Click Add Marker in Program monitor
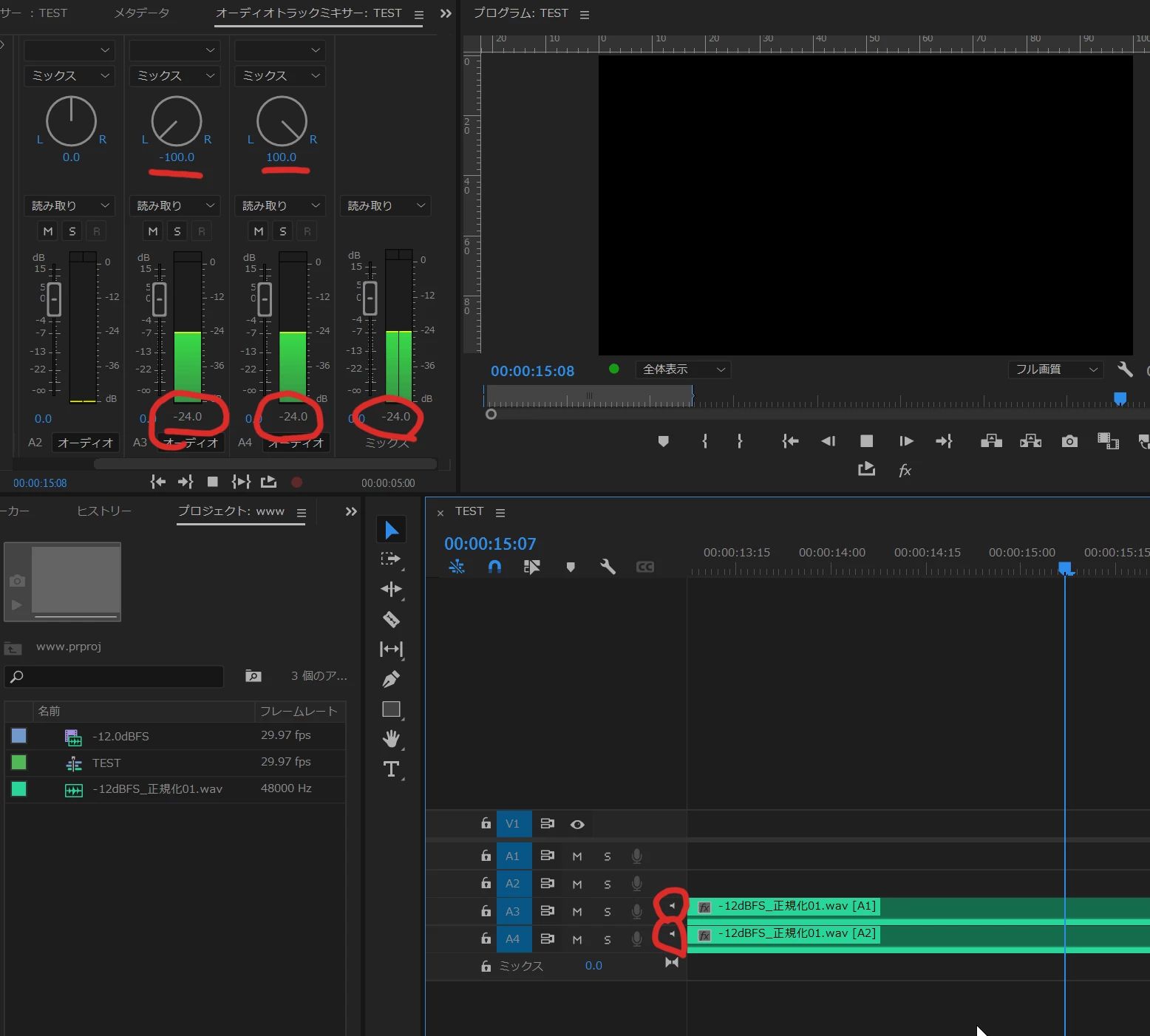The width and height of the screenshot is (1150, 1036). point(663,441)
